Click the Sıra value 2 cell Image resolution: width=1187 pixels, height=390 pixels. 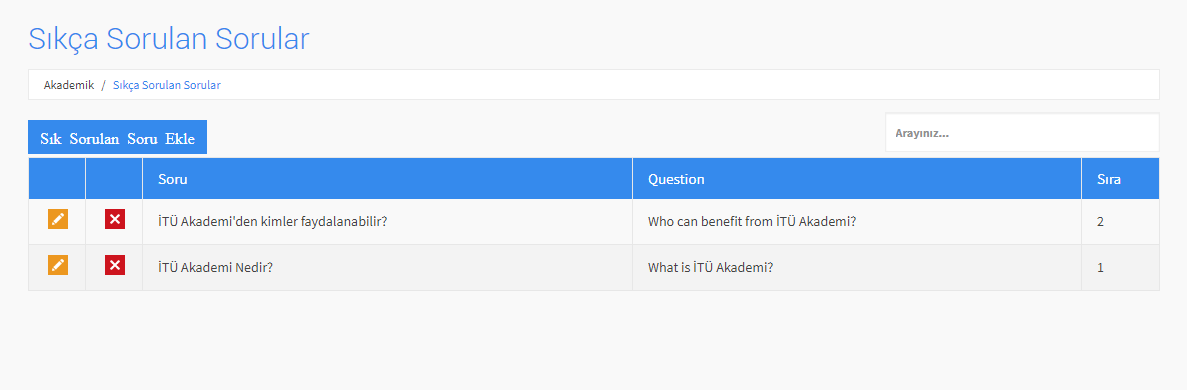pos(1120,223)
